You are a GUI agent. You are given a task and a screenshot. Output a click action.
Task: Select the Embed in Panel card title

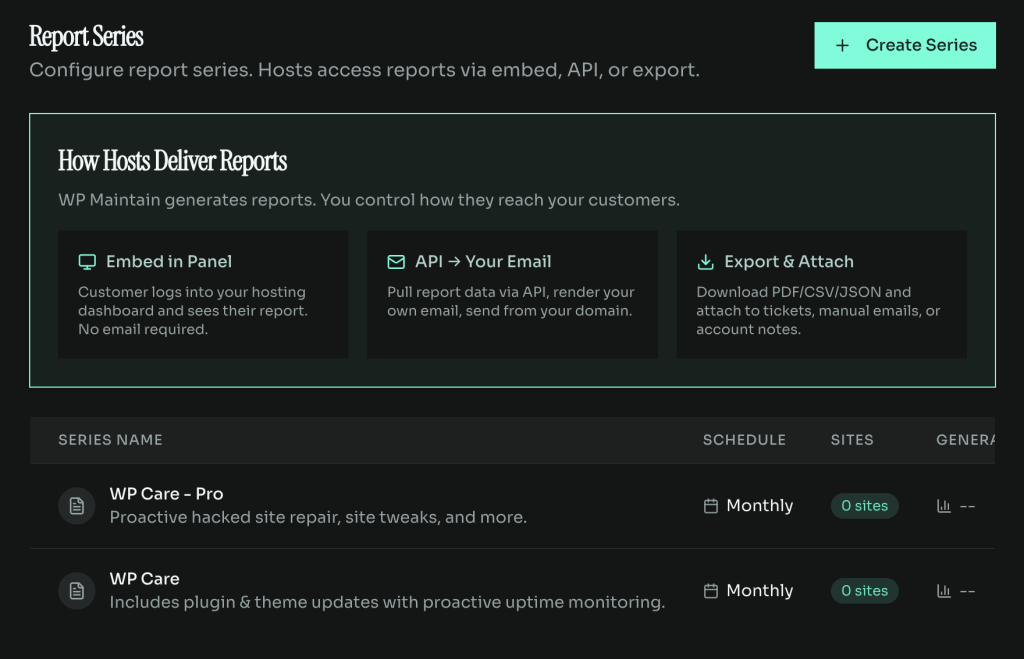pos(168,262)
